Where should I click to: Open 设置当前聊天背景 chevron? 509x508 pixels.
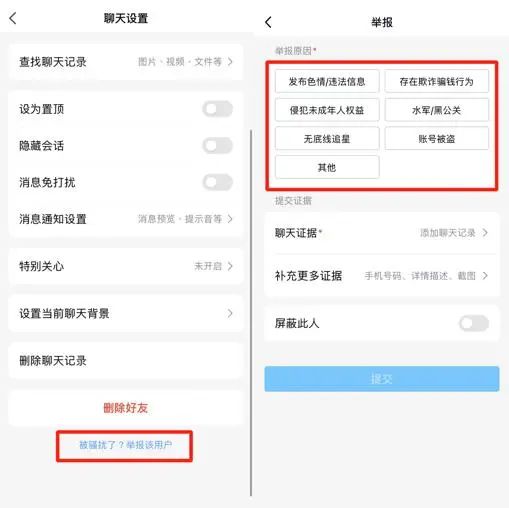tap(126, 313)
